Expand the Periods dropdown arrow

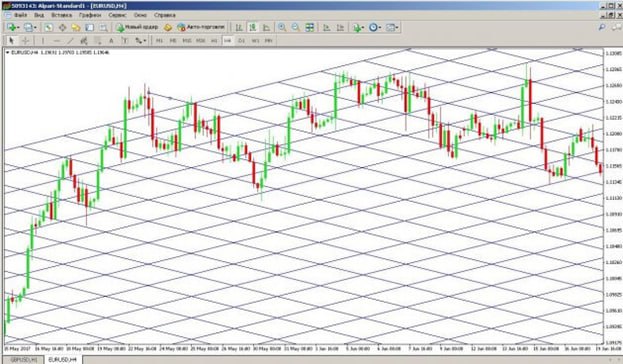pyautogui.click(x=380, y=27)
